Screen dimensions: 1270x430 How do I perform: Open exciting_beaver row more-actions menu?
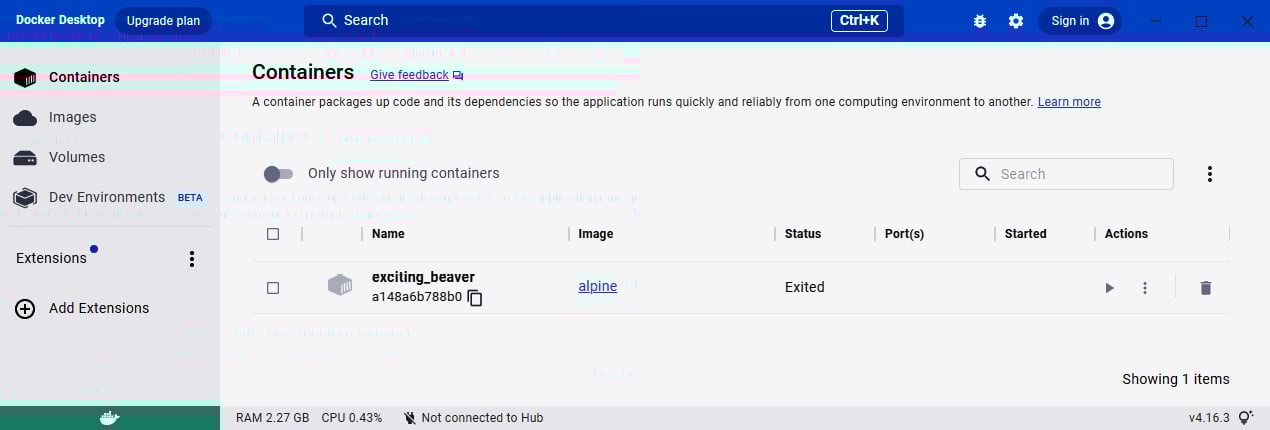[1145, 288]
